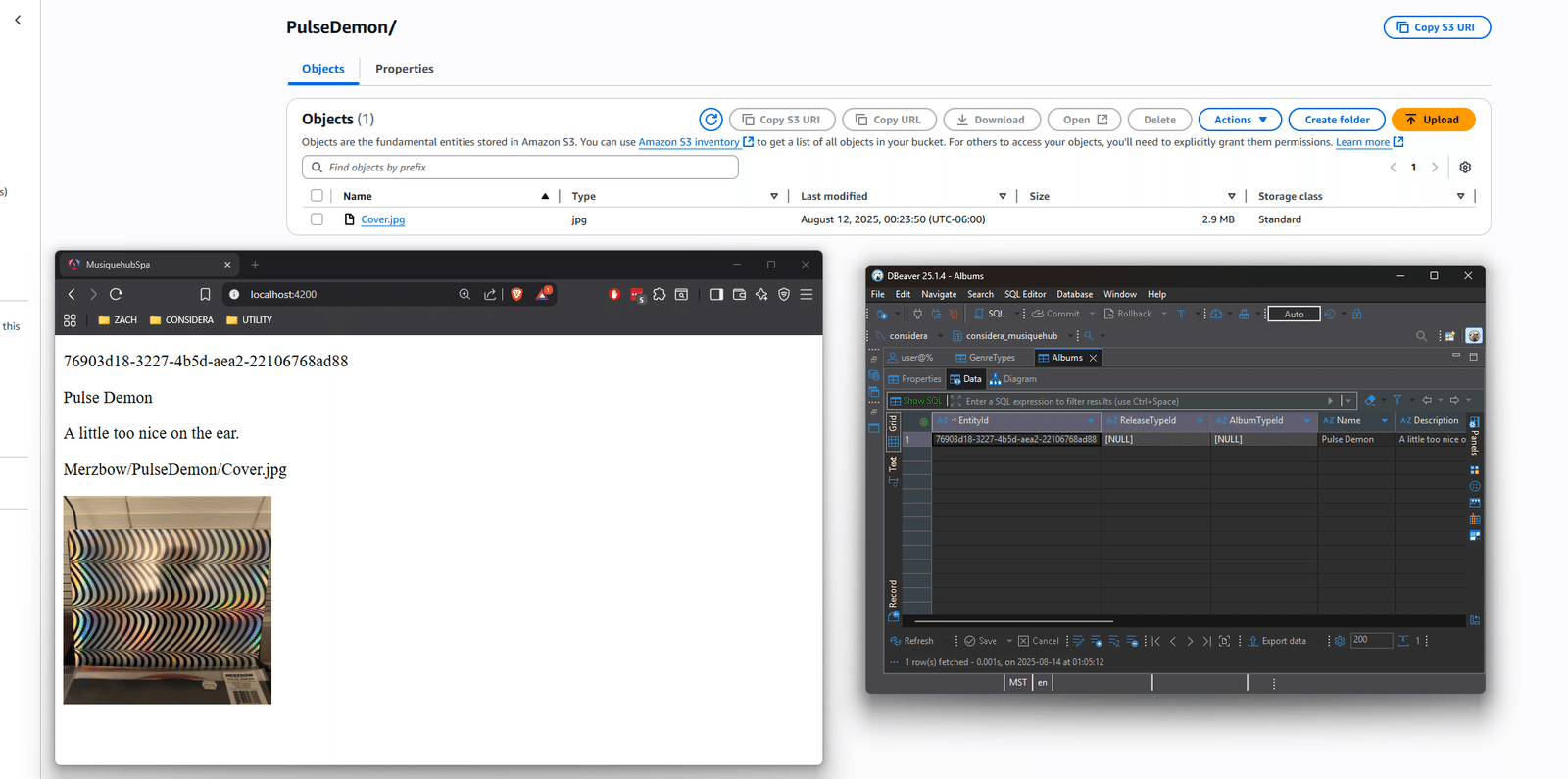Toggle the browser sidebar panel icon
Screen dimensions: 1568x779
click(716, 294)
